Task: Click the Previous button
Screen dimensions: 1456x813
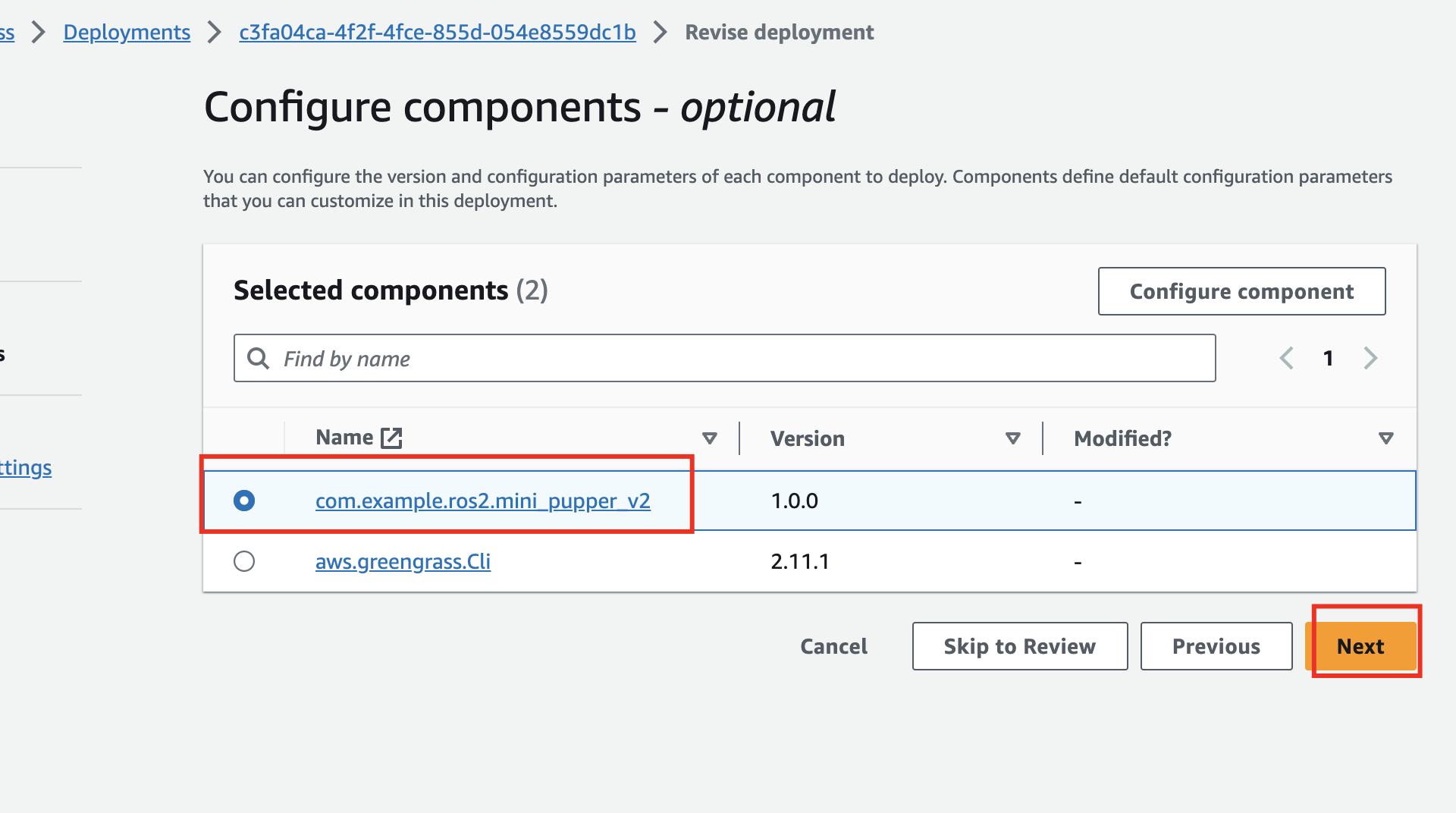Action: (1216, 646)
